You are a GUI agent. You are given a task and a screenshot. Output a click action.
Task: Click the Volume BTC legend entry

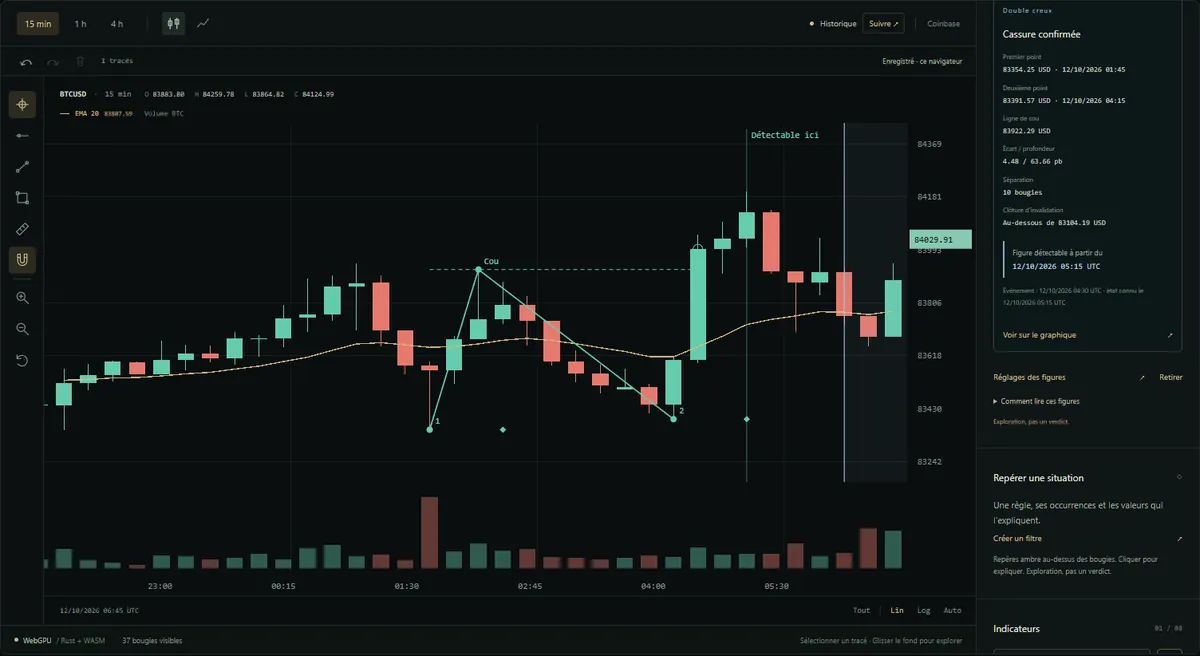164,114
